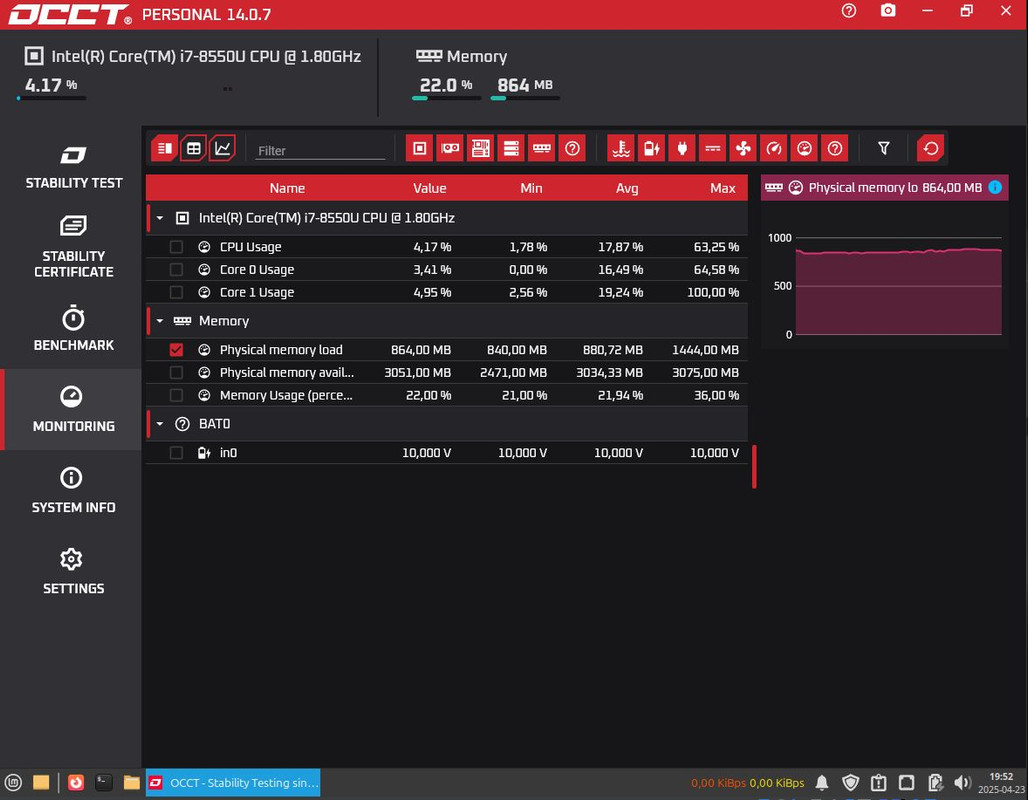The height and width of the screenshot is (800, 1028).
Task: Toggle the usage gauge sensor filter
Action: 804,148
